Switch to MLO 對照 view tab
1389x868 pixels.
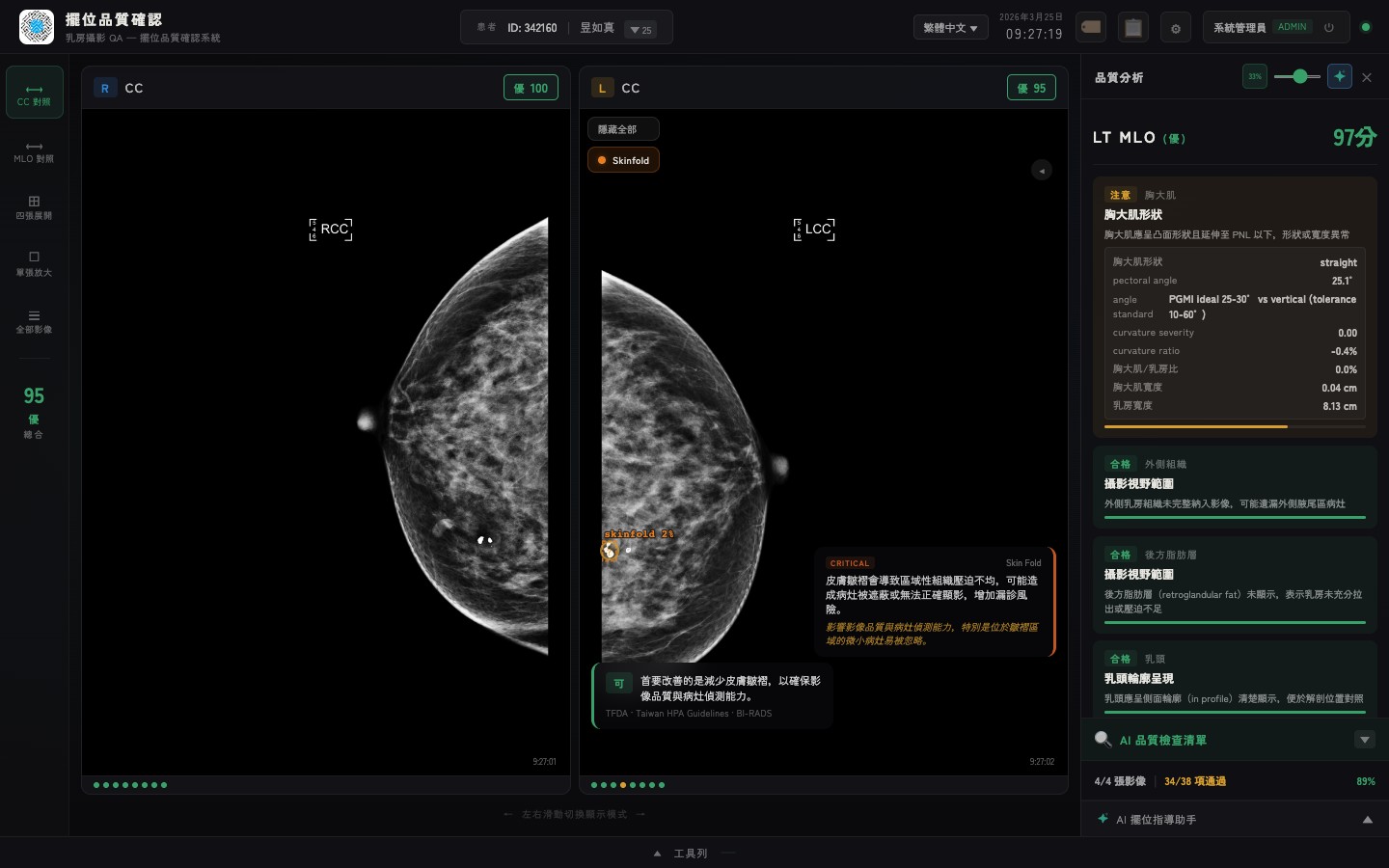point(34,150)
